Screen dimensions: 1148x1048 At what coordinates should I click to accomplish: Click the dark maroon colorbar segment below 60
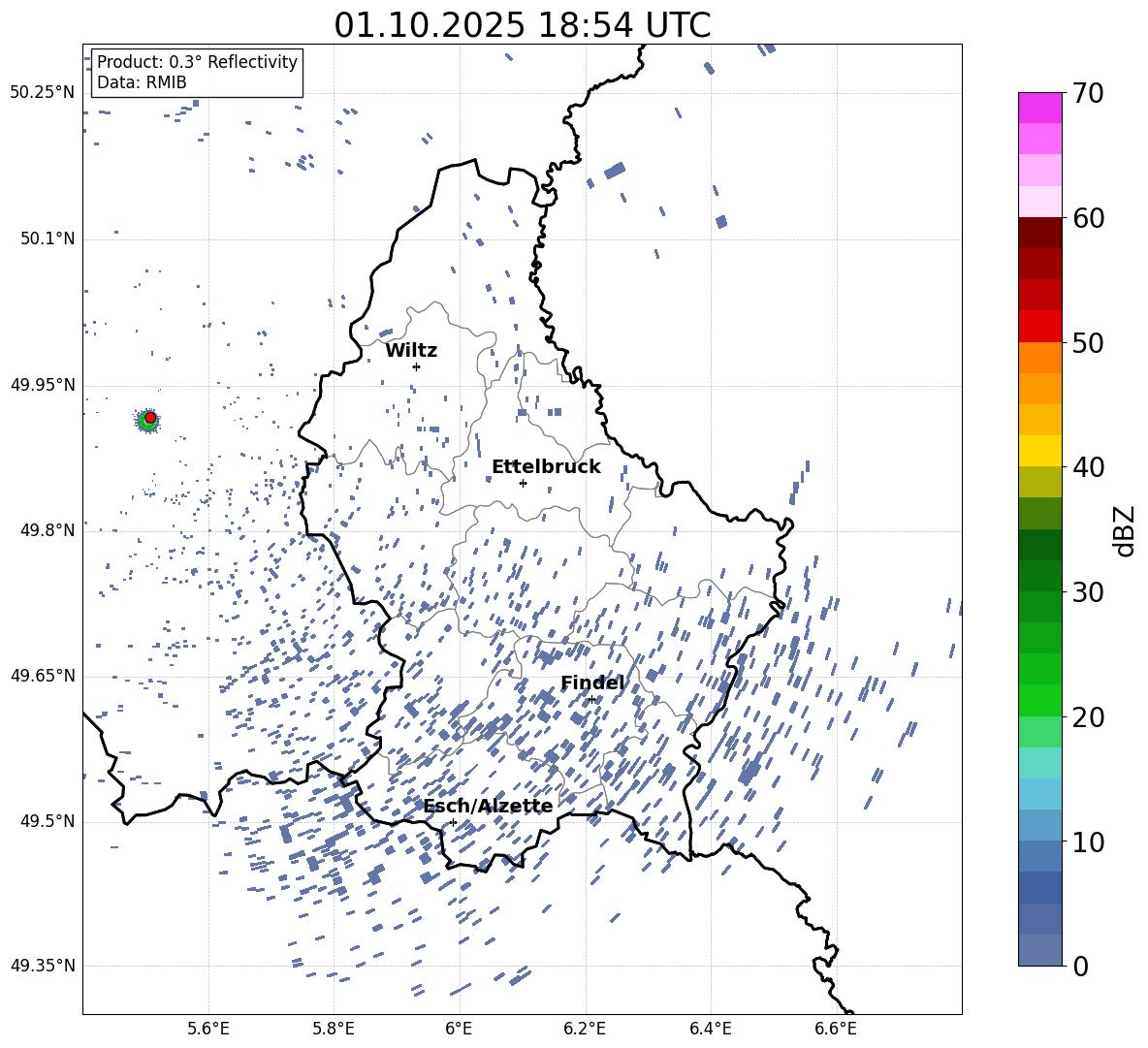1039,234
